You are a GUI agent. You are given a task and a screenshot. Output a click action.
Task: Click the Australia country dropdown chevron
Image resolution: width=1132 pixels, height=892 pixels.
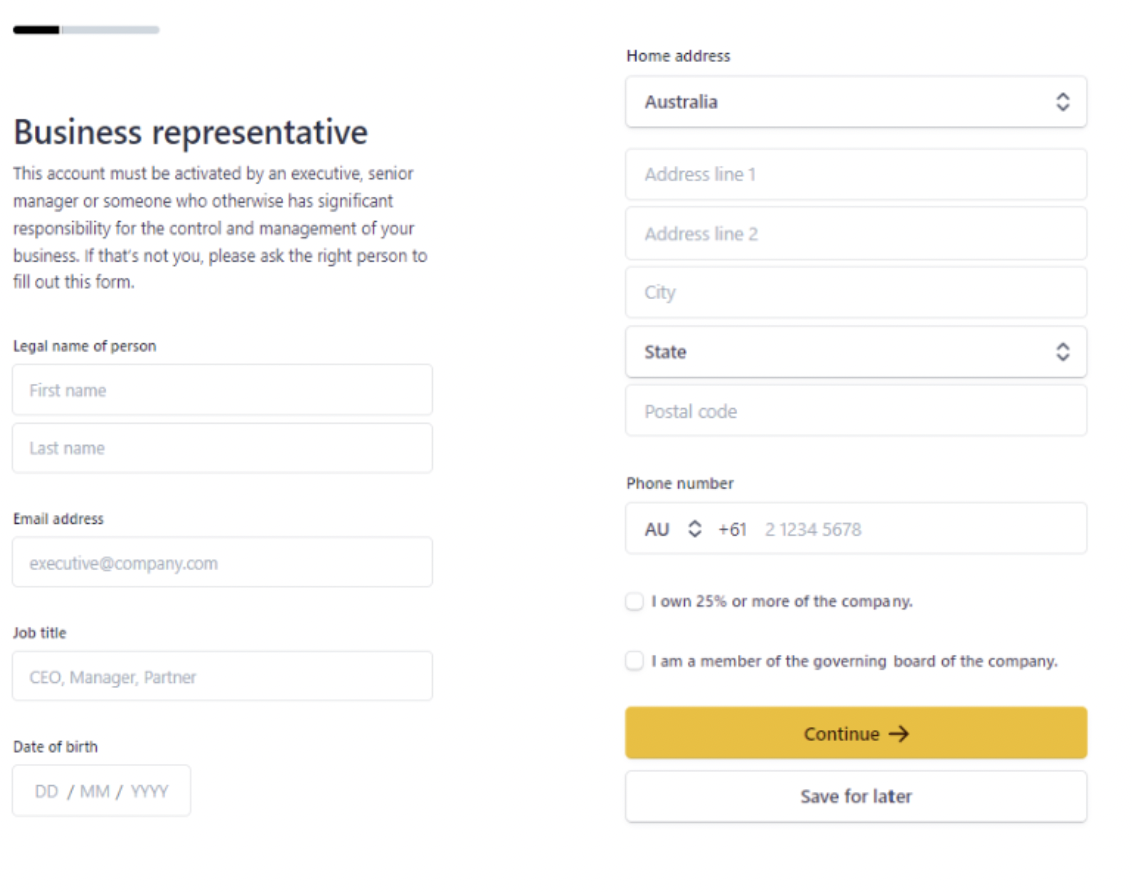1062,102
